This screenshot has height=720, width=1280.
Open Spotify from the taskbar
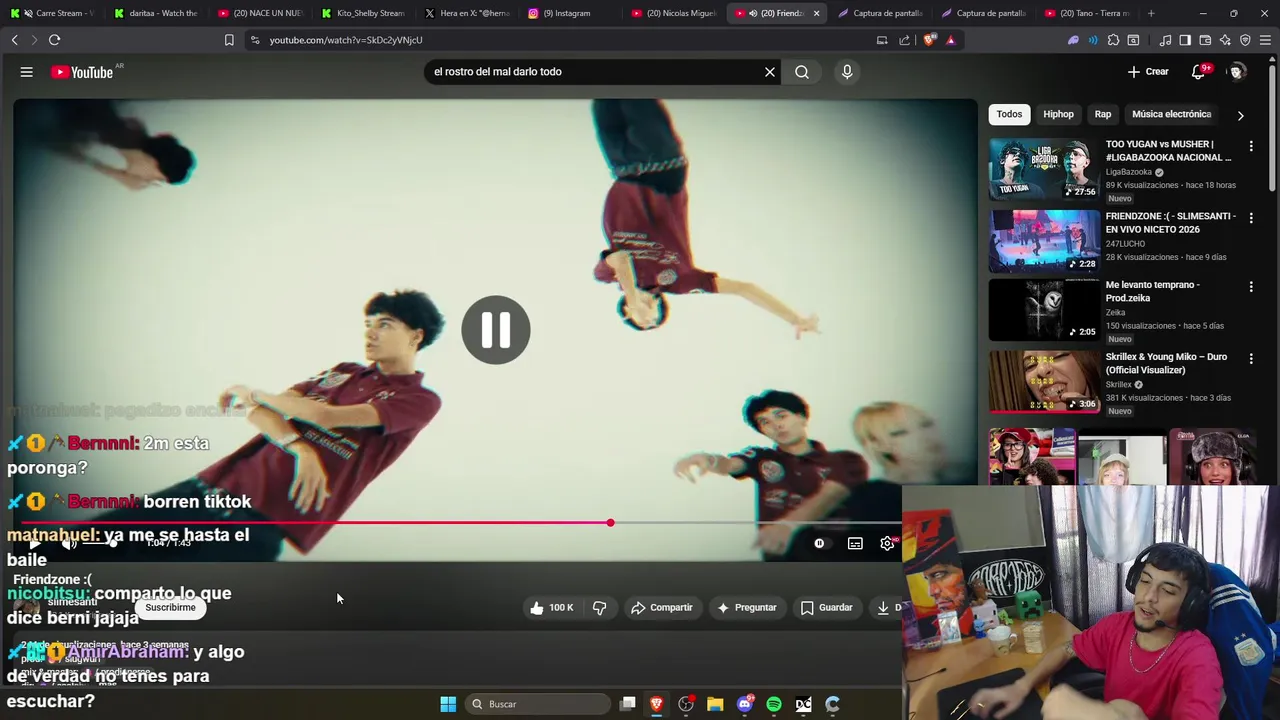774,704
